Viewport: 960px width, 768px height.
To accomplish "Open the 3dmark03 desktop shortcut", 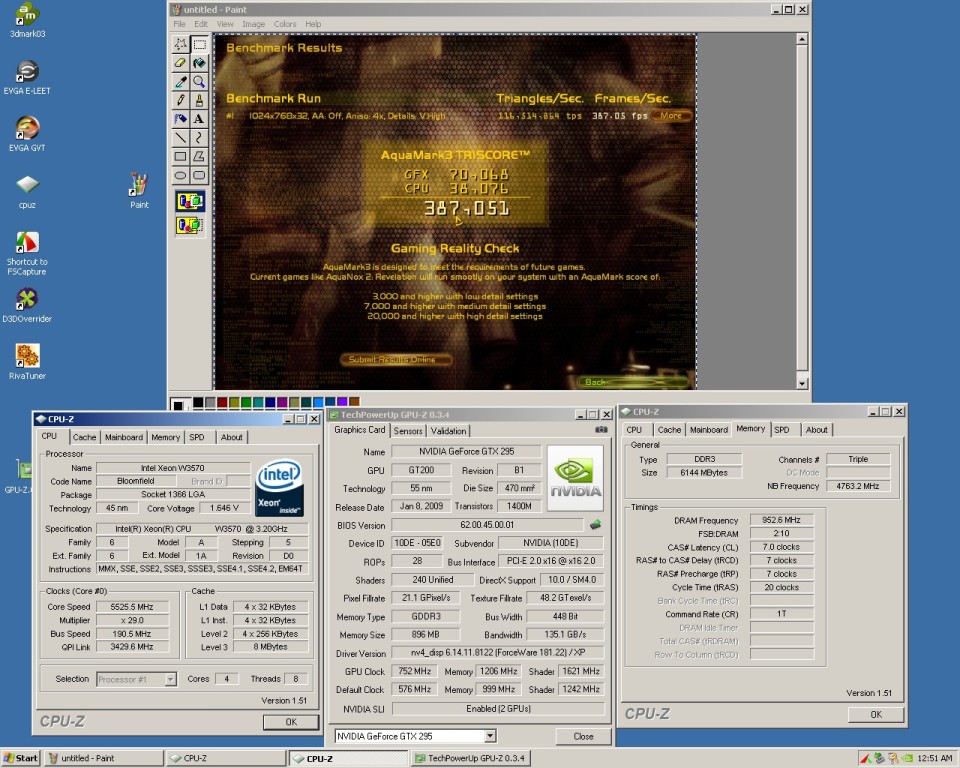I will click(x=27, y=20).
